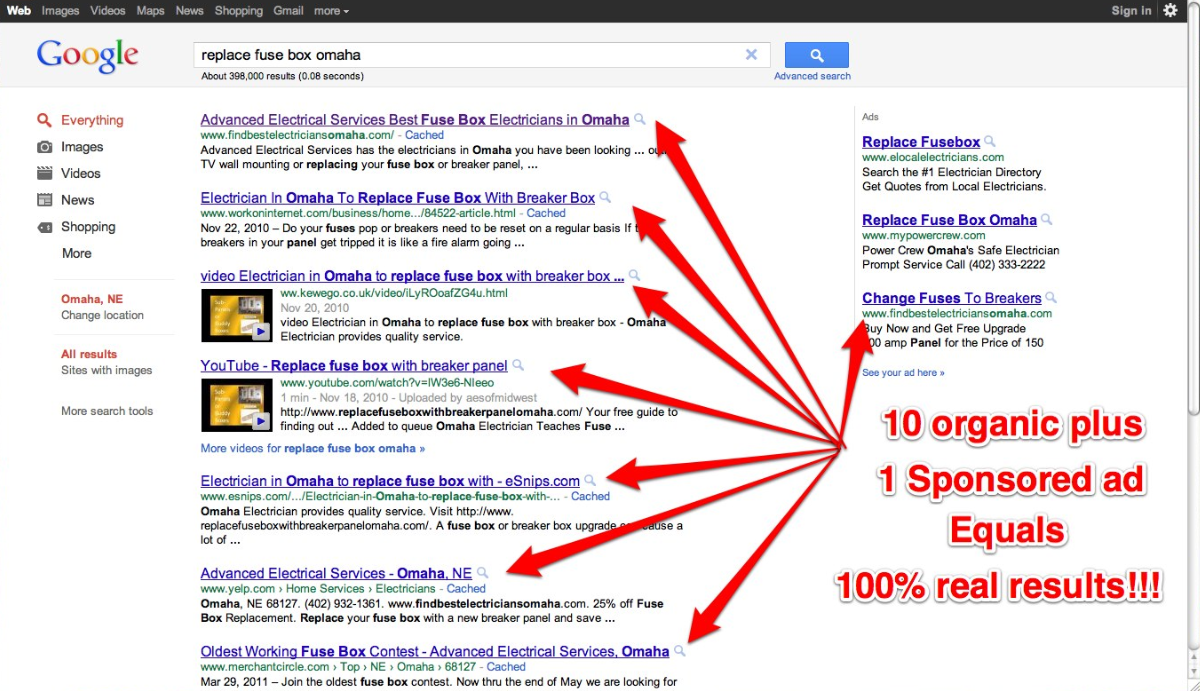Preview magnifier next to eSnips.com result

click(590, 480)
